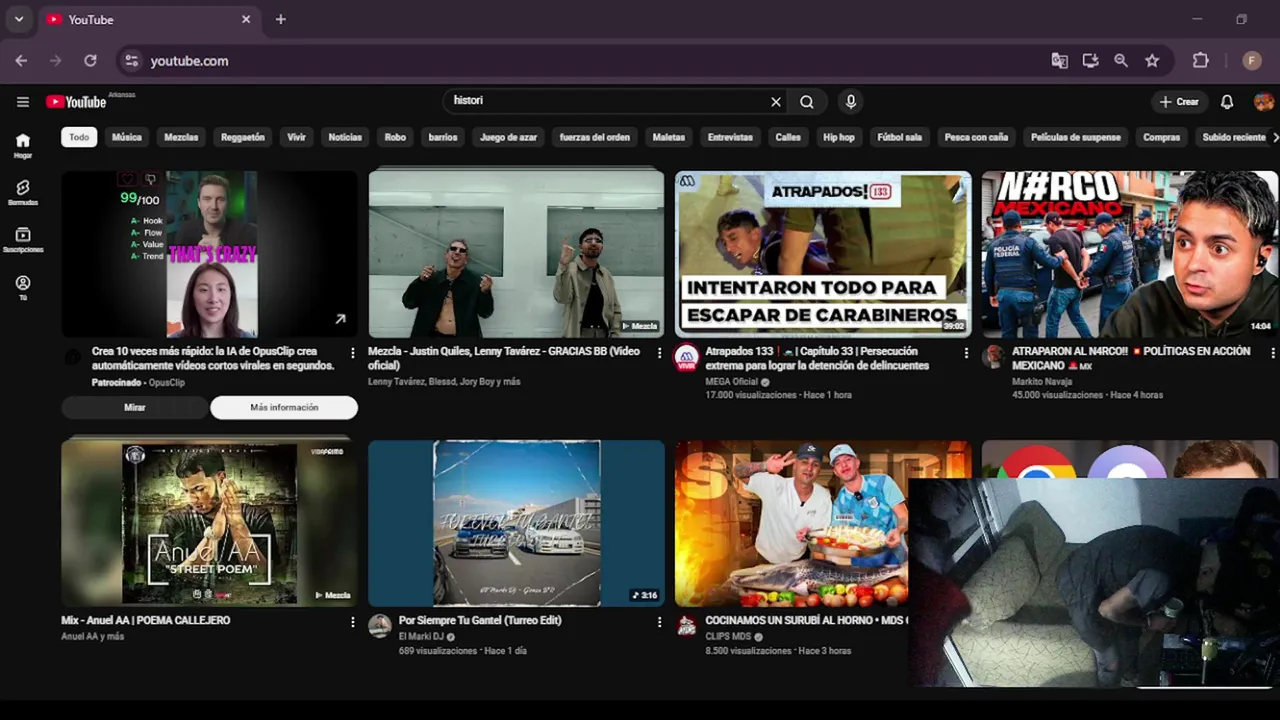Image resolution: width=1280 pixels, height=720 pixels.
Task: Open the YouTube hamburger guide menu
Action: pos(23,101)
